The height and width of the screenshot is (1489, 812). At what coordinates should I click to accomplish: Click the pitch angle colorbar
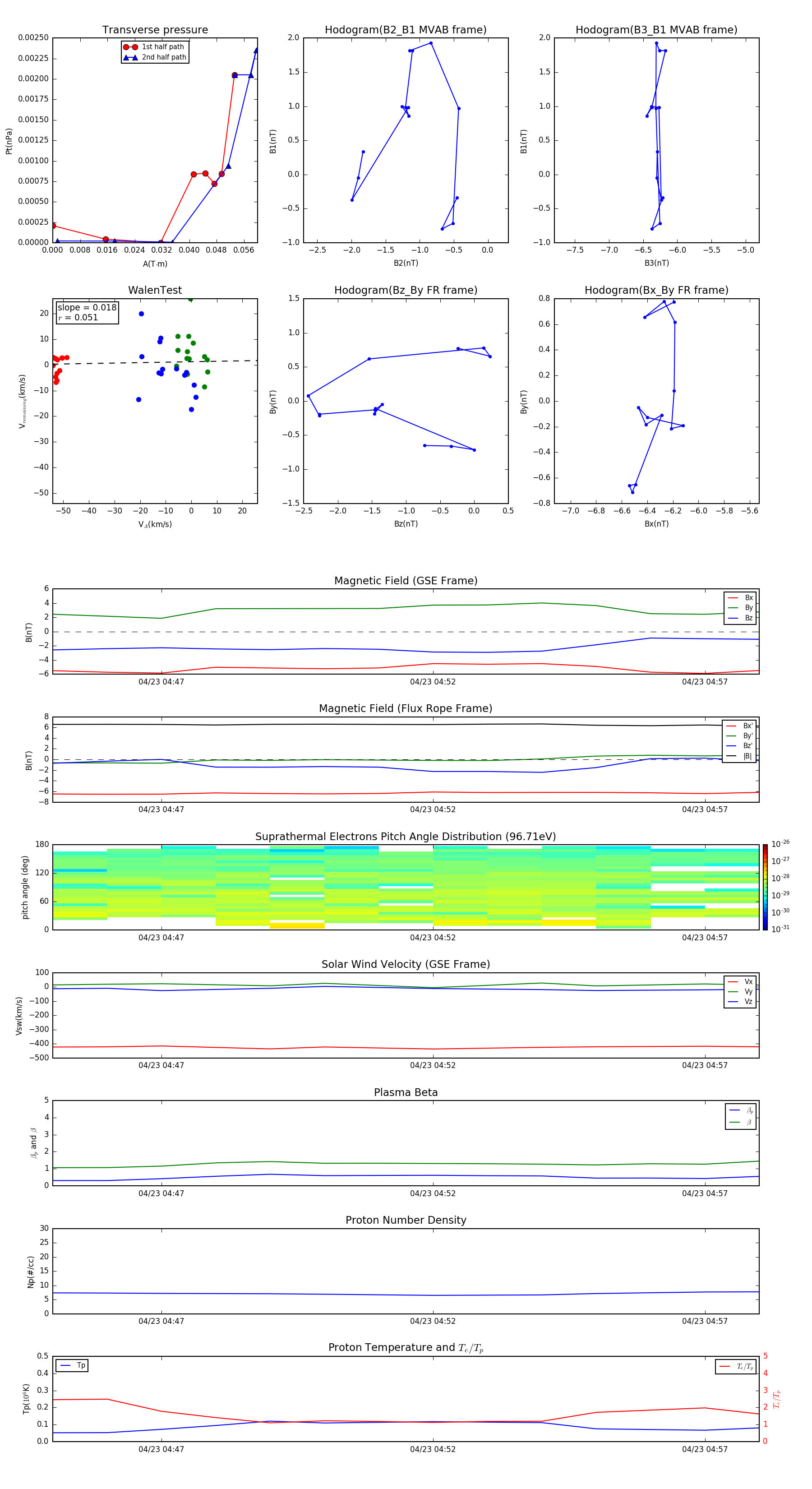[x=765, y=887]
